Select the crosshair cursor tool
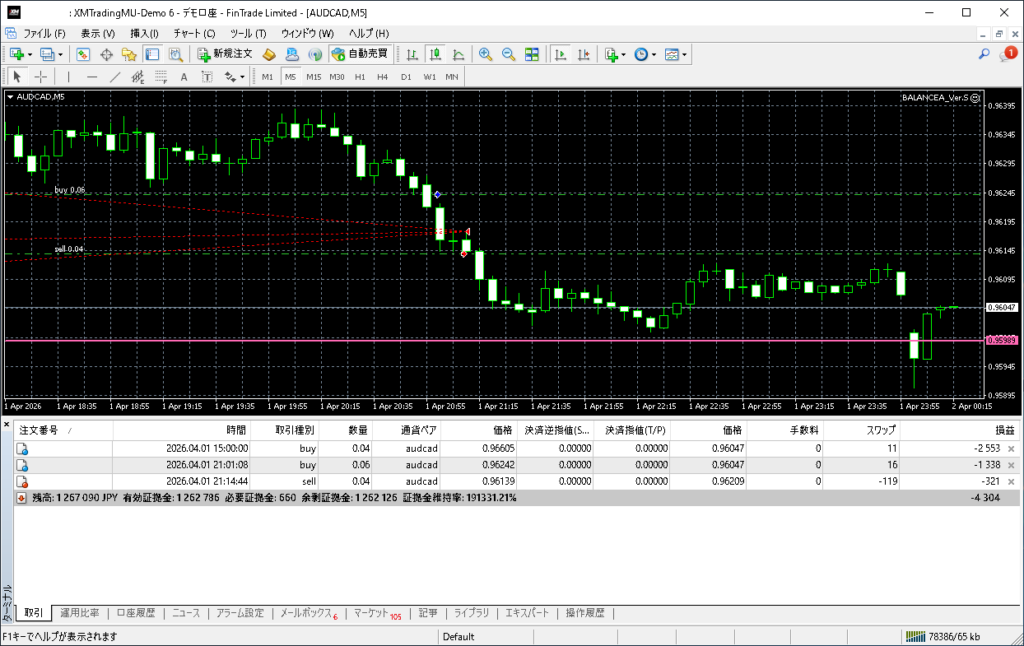Viewport: 1024px width, 646px height. [x=41, y=76]
